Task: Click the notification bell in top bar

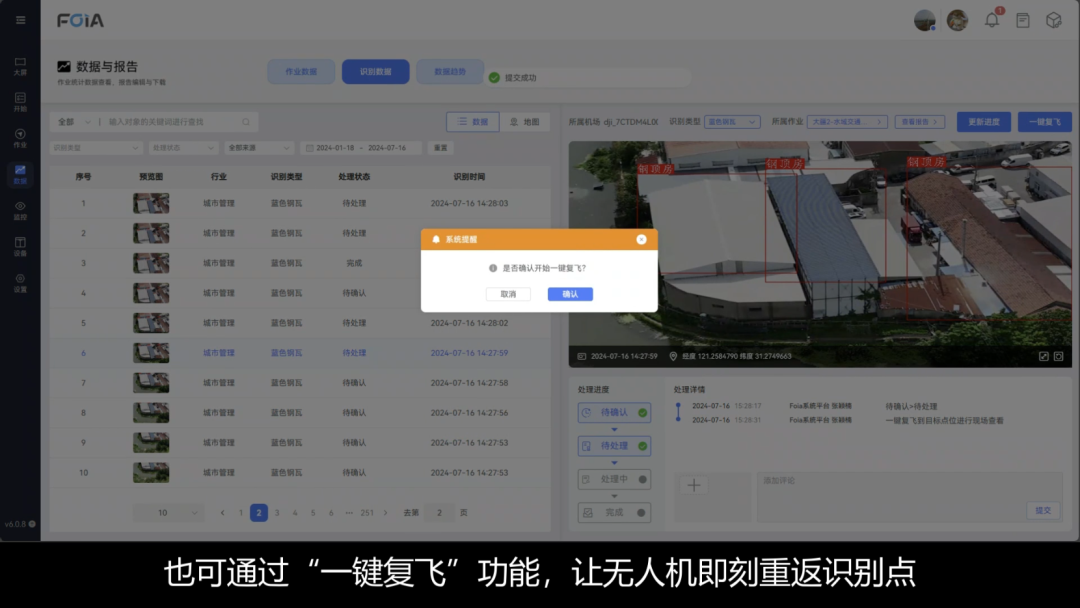Action: (x=992, y=20)
